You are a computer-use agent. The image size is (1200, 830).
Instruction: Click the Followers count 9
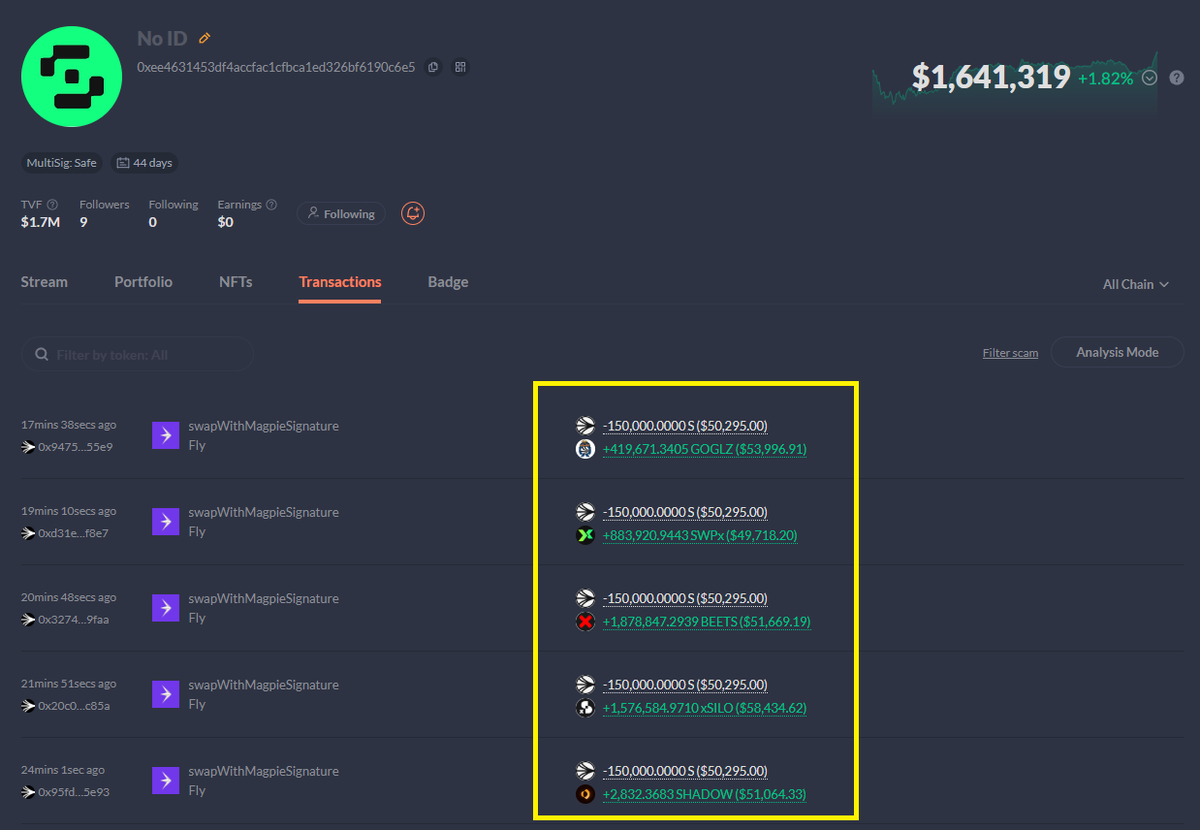(84, 222)
